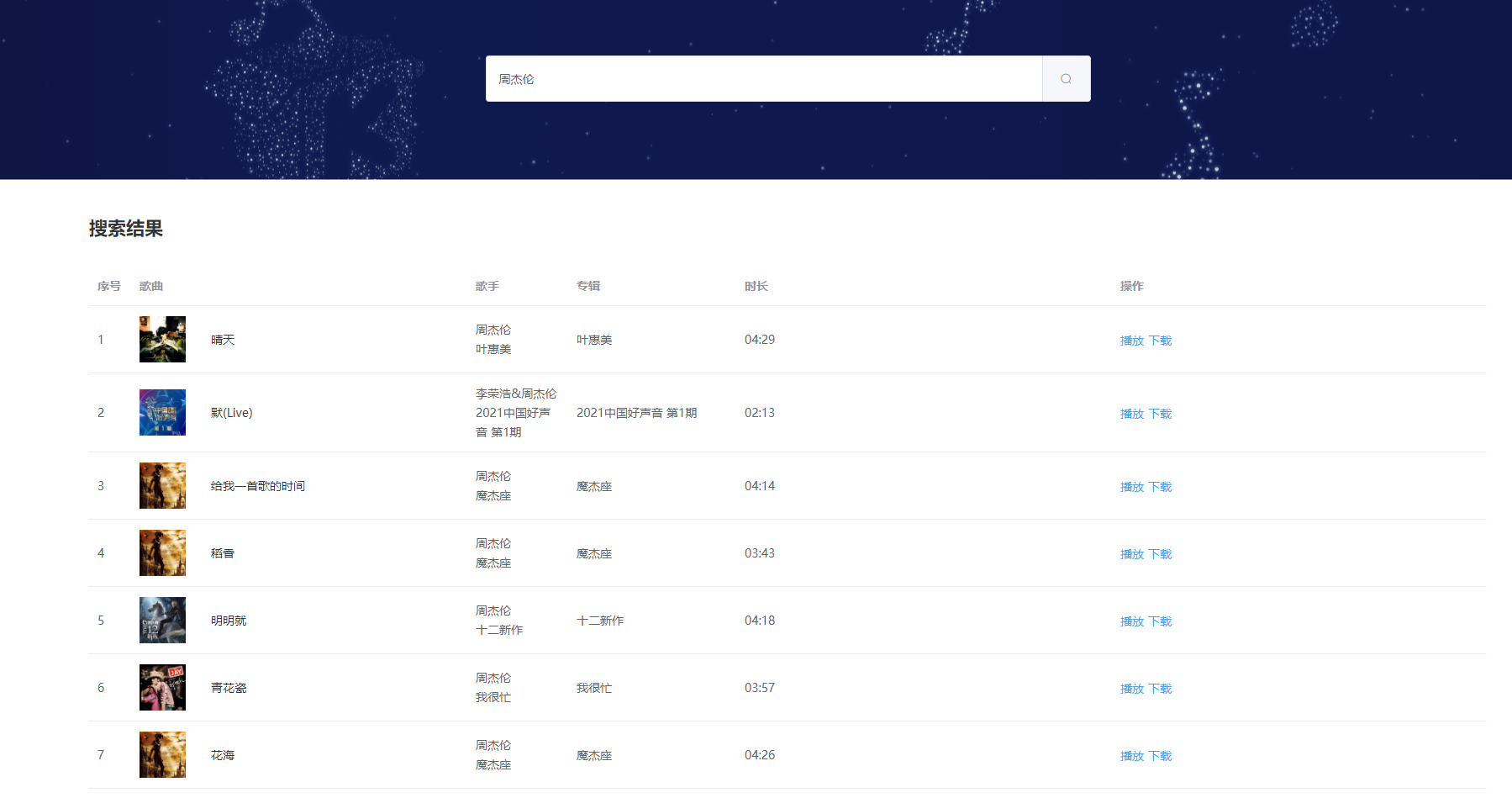Download the song 给我一首歌的时间
Image resolution: width=1512 pixels, height=798 pixels.
click(x=1160, y=487)
